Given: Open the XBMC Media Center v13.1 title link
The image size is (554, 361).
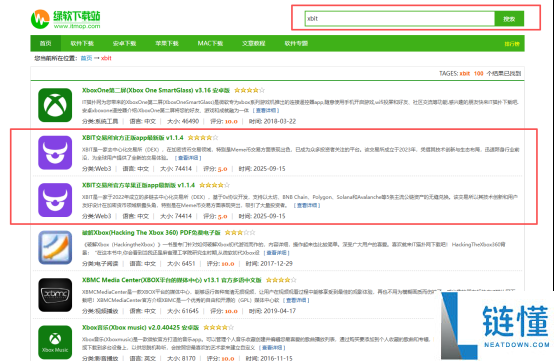Looking at the screenshot, I should pos(172,280).
